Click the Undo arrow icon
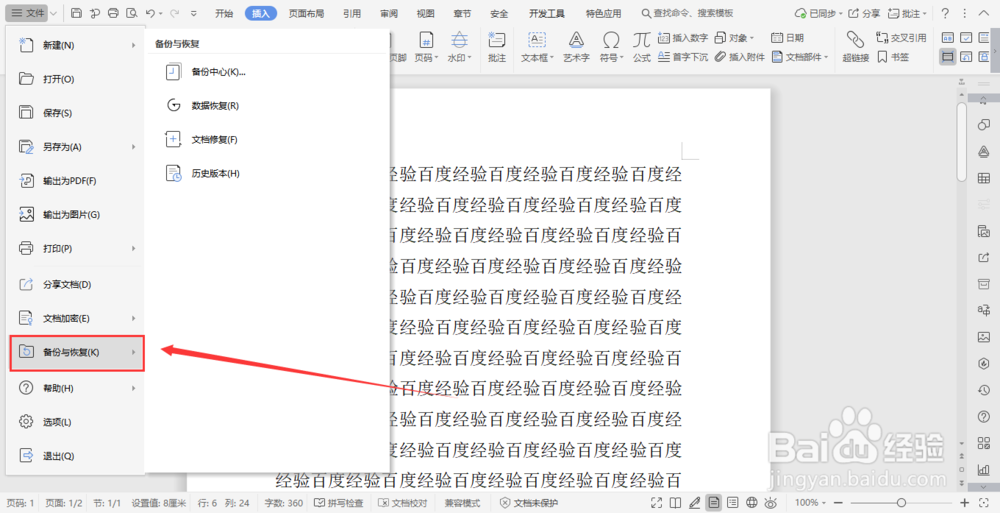 pyautogui.click(x=150, y=13)
